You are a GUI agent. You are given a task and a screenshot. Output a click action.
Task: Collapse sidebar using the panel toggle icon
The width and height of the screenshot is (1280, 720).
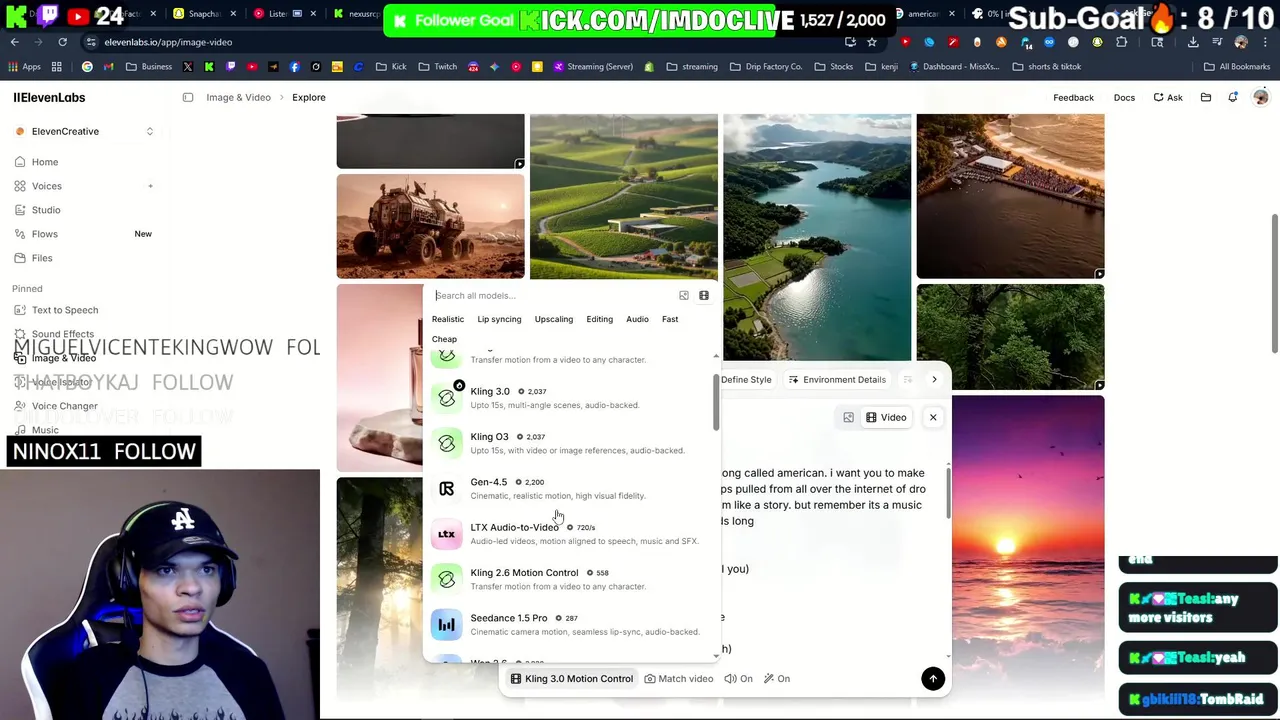coord(188,97)
